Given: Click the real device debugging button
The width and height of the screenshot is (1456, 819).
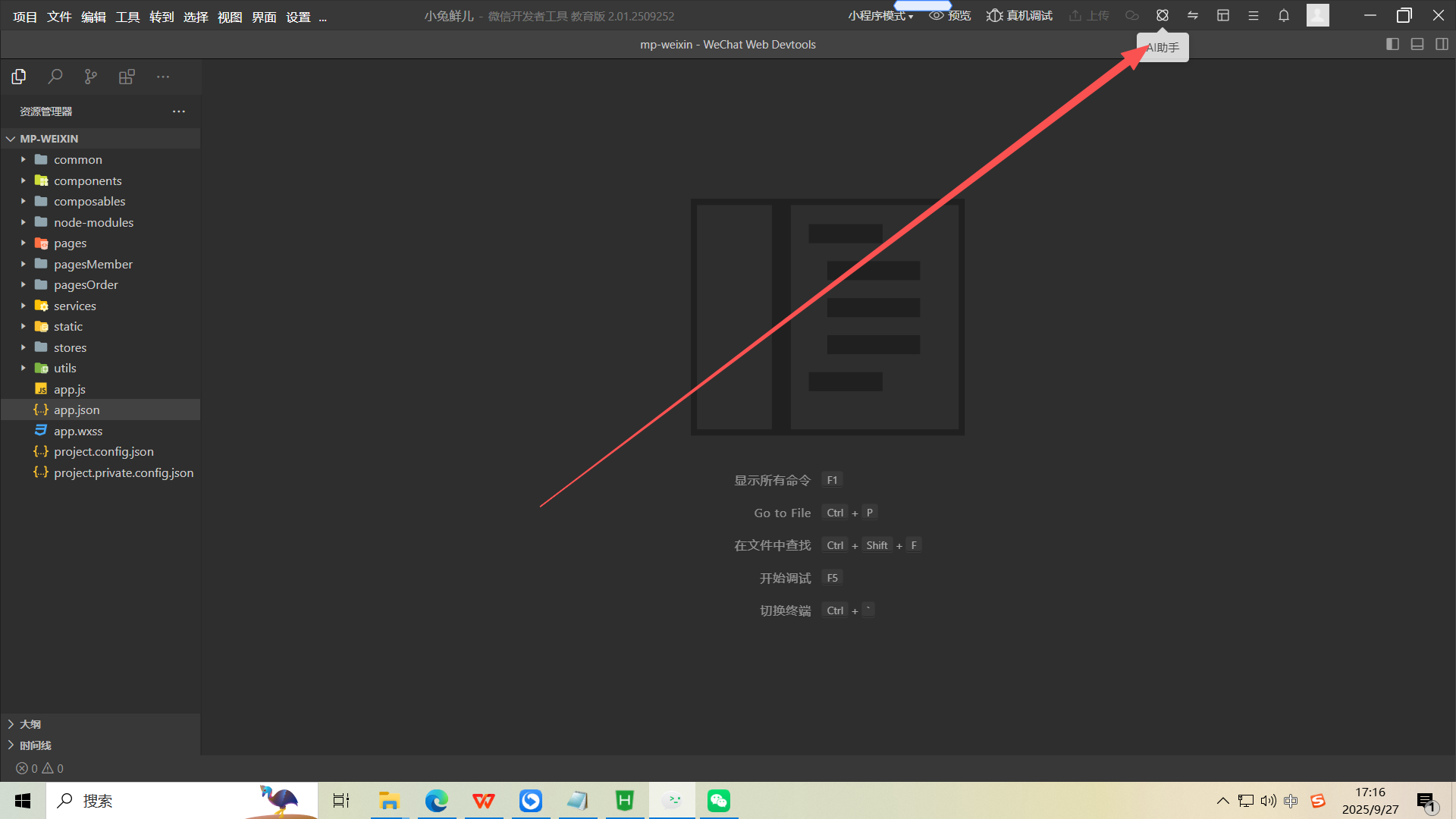Looking at the screenshot, I should click(1019, 15).
